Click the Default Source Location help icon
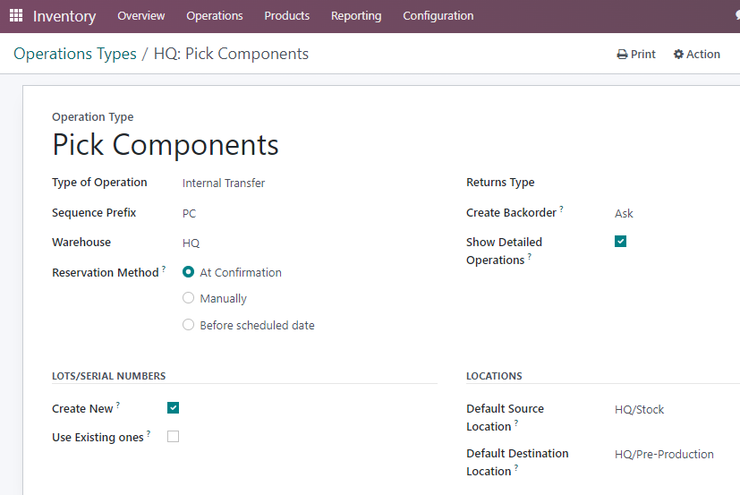 pyautogui.click(x=516, y=422)
